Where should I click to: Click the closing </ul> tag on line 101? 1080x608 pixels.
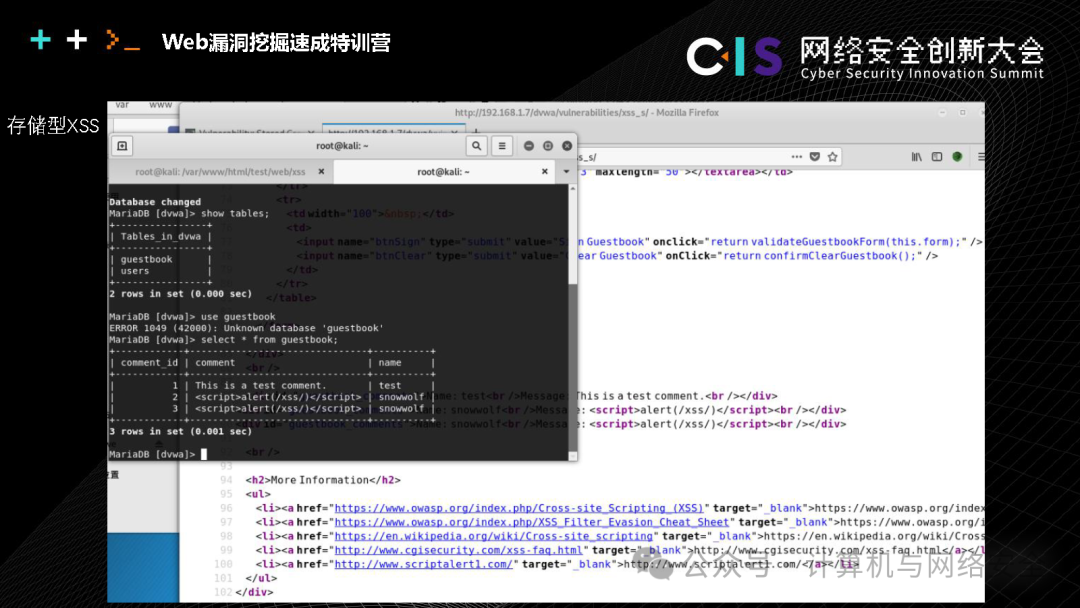[261, 578]
